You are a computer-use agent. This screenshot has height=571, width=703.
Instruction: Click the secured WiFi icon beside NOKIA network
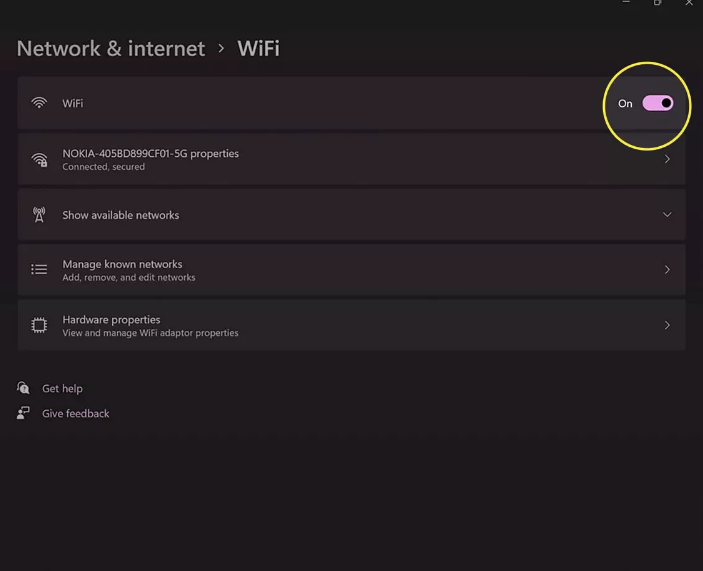(39, 160)
